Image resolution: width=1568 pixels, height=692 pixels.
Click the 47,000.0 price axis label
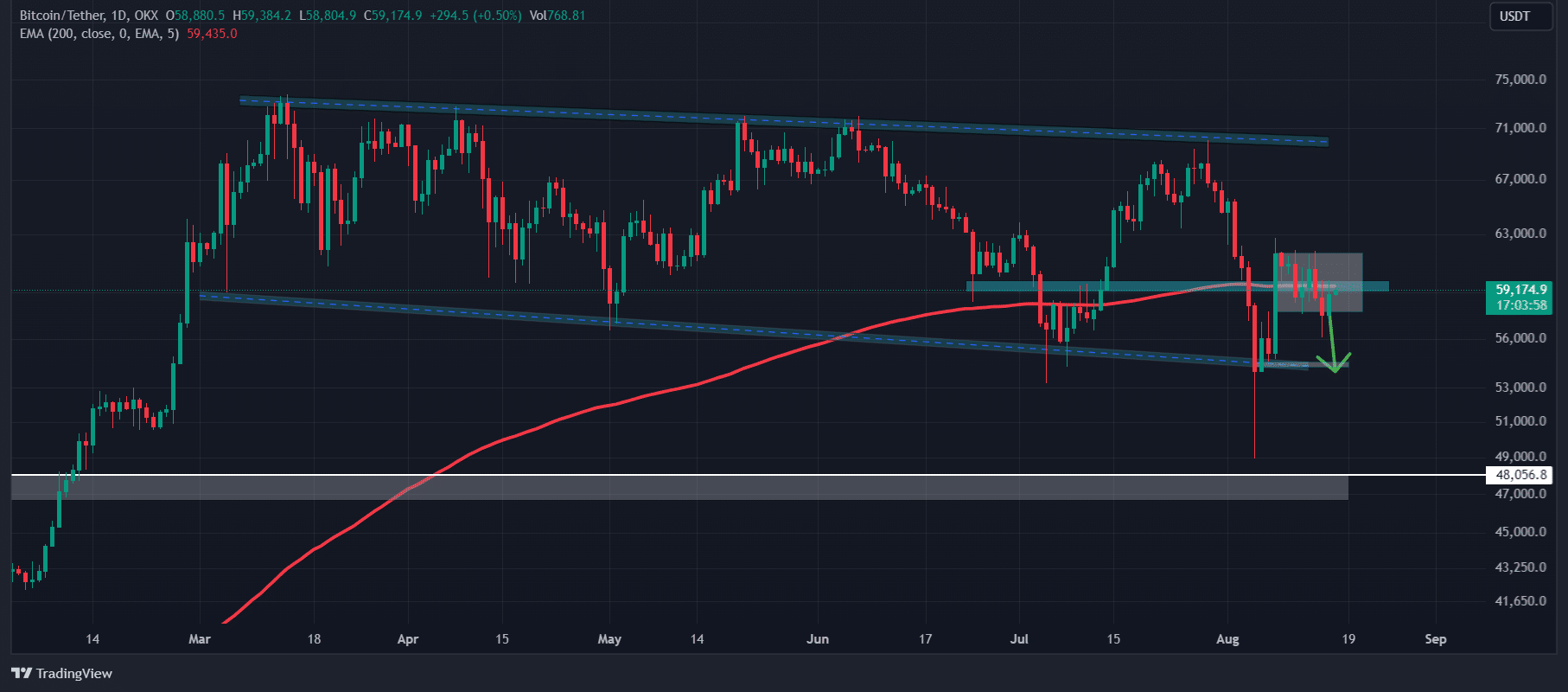tap(1520, 494)
